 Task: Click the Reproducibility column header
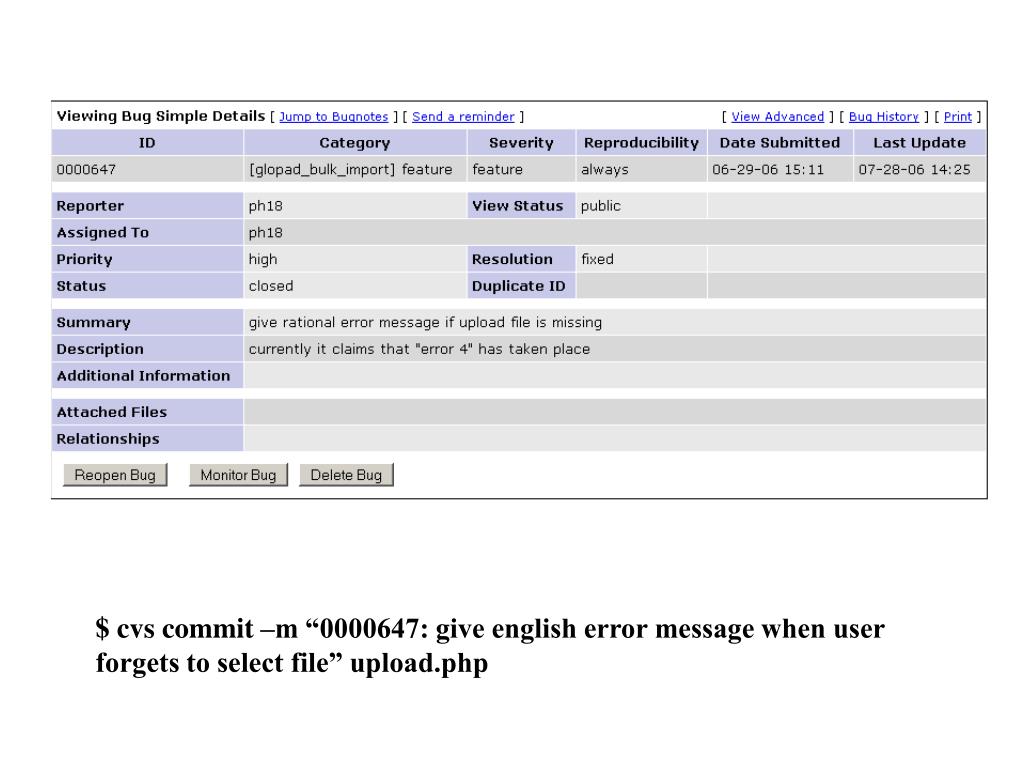tap(641, 143)
